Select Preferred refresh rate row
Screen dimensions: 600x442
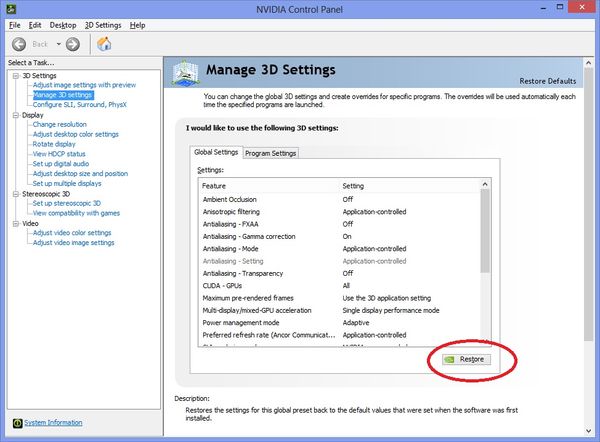339,335
